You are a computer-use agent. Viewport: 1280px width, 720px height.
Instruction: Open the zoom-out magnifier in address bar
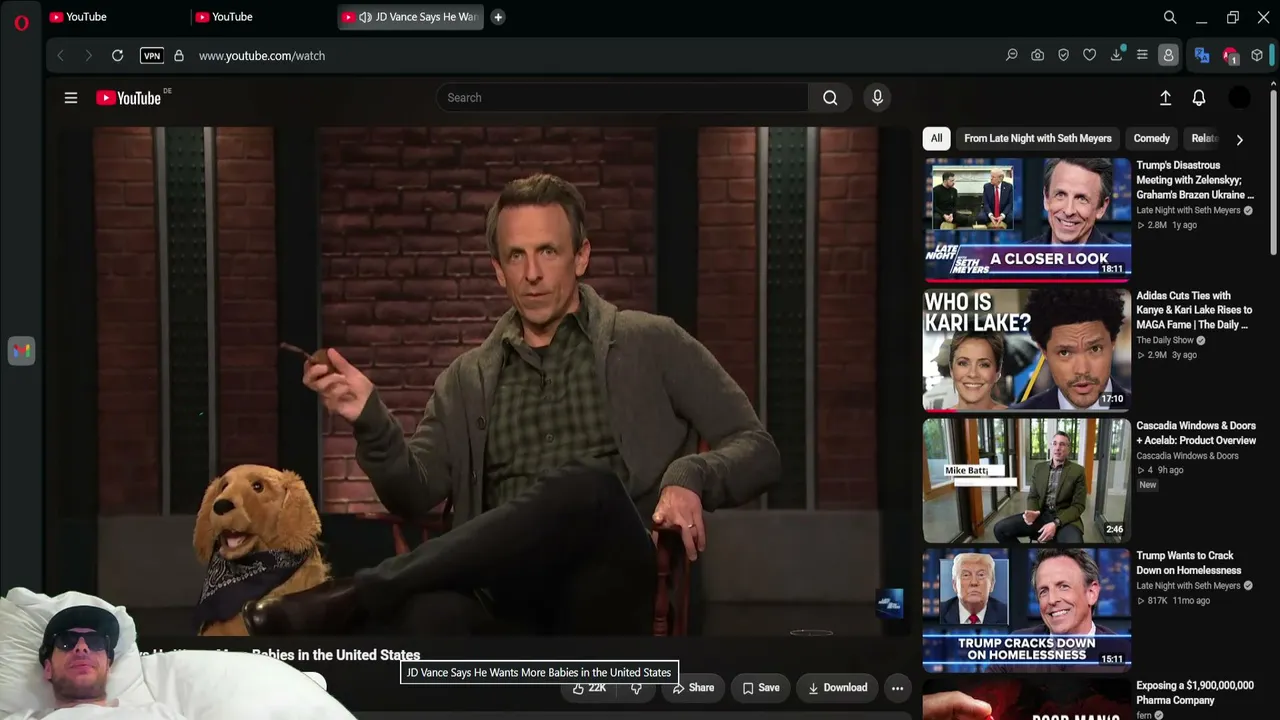[1012, 56]
